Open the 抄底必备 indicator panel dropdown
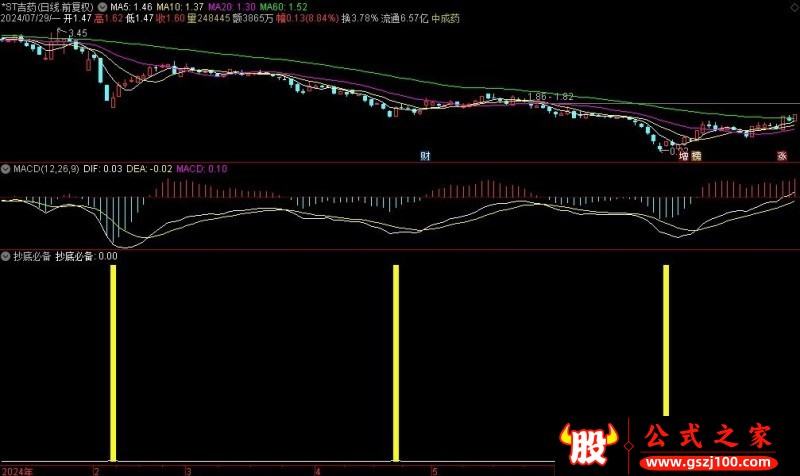The image size is (800, 476). [6, 256]
